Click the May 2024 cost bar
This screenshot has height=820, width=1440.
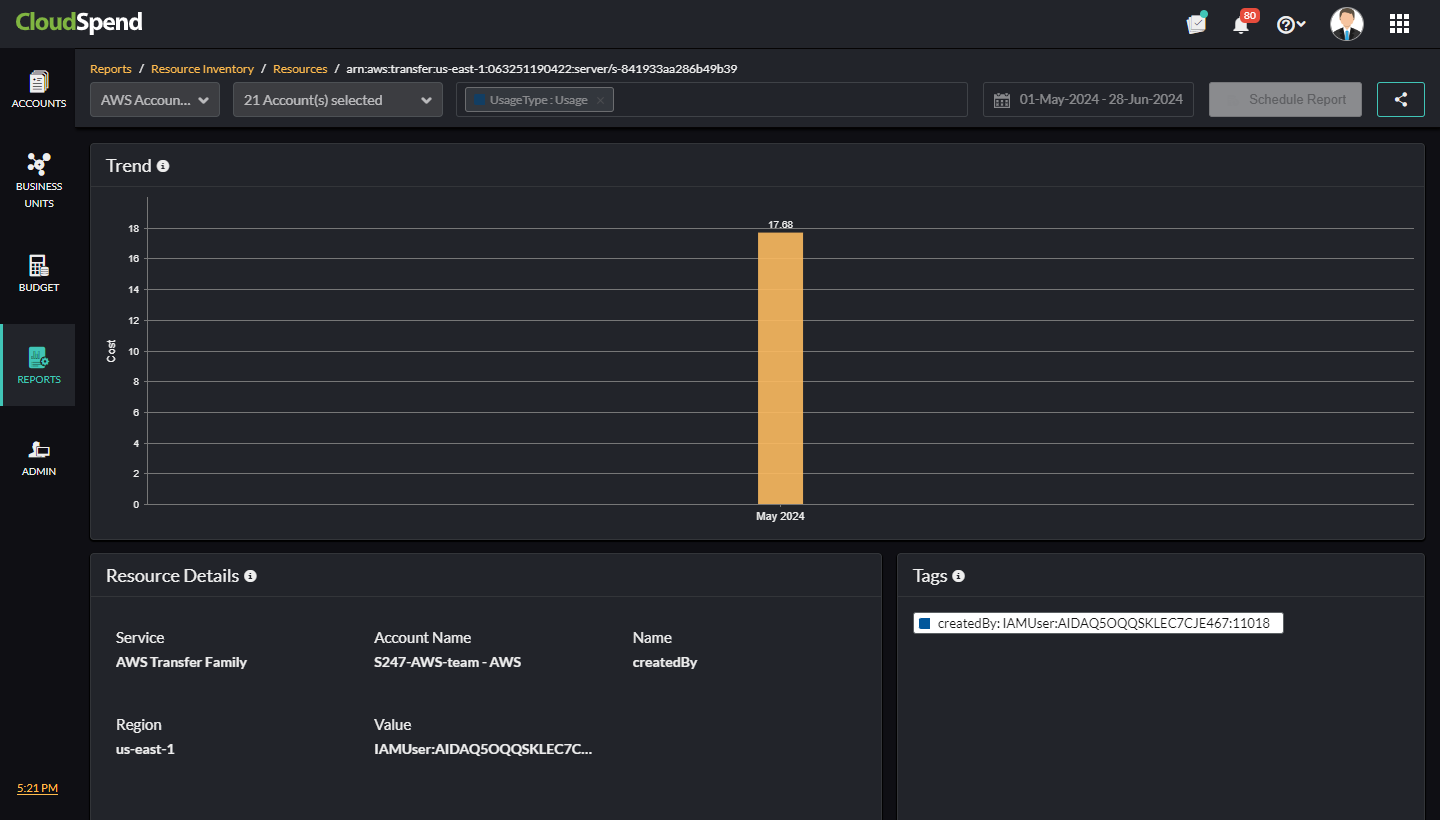(780, 370)
